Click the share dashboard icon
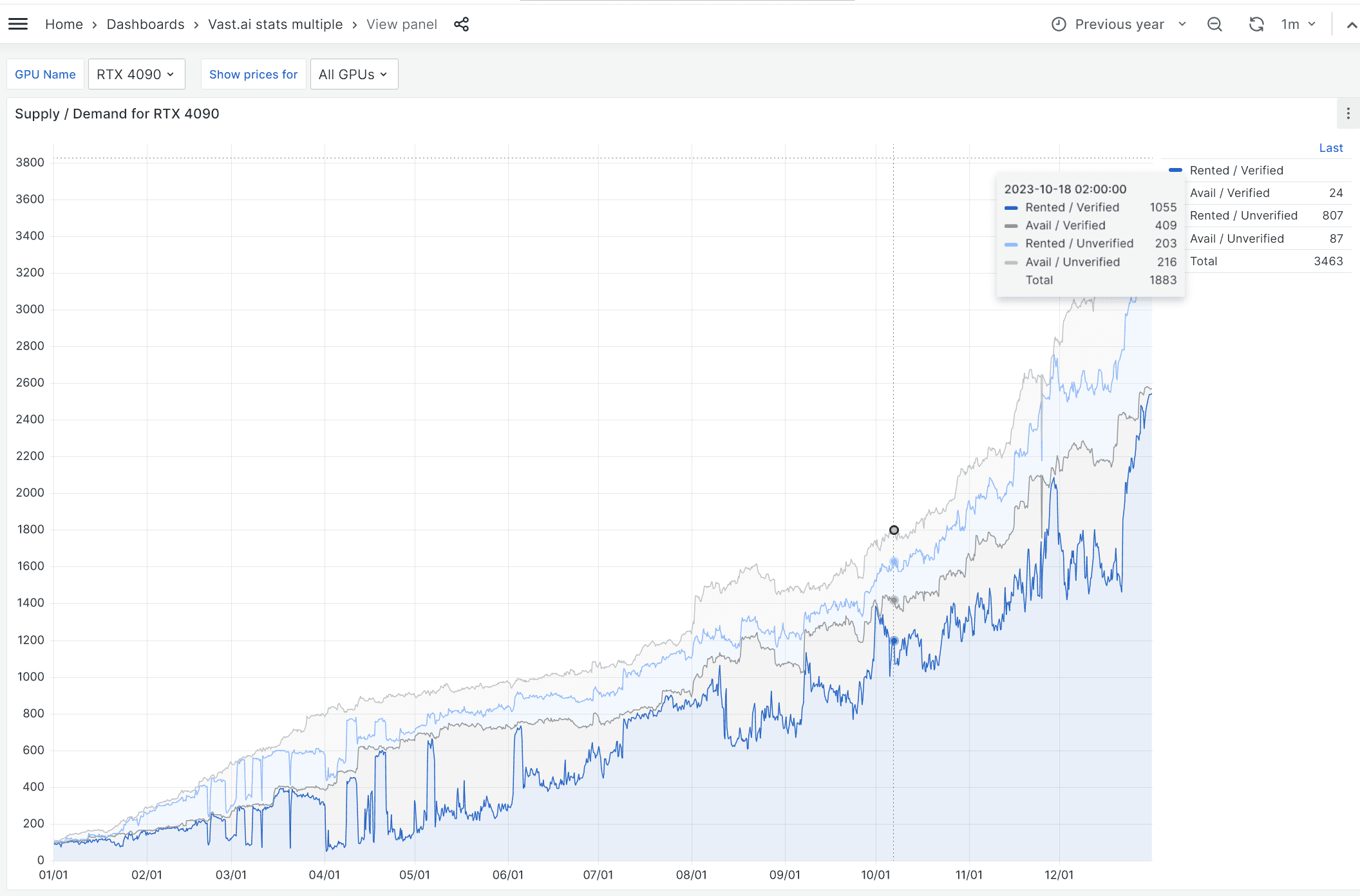Image resolution: width=1360 pixels, height=896 pixels. pos(461,24)
